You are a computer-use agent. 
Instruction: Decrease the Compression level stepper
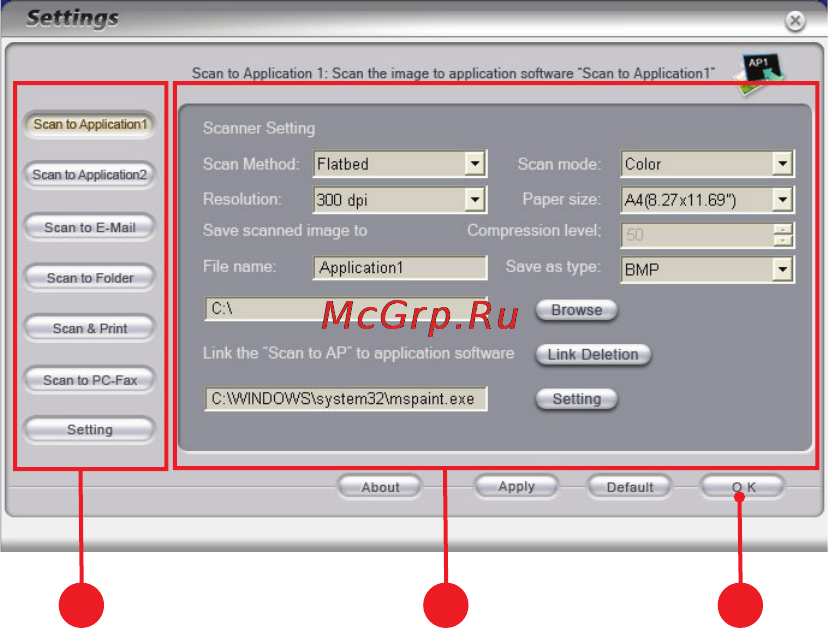783,241
